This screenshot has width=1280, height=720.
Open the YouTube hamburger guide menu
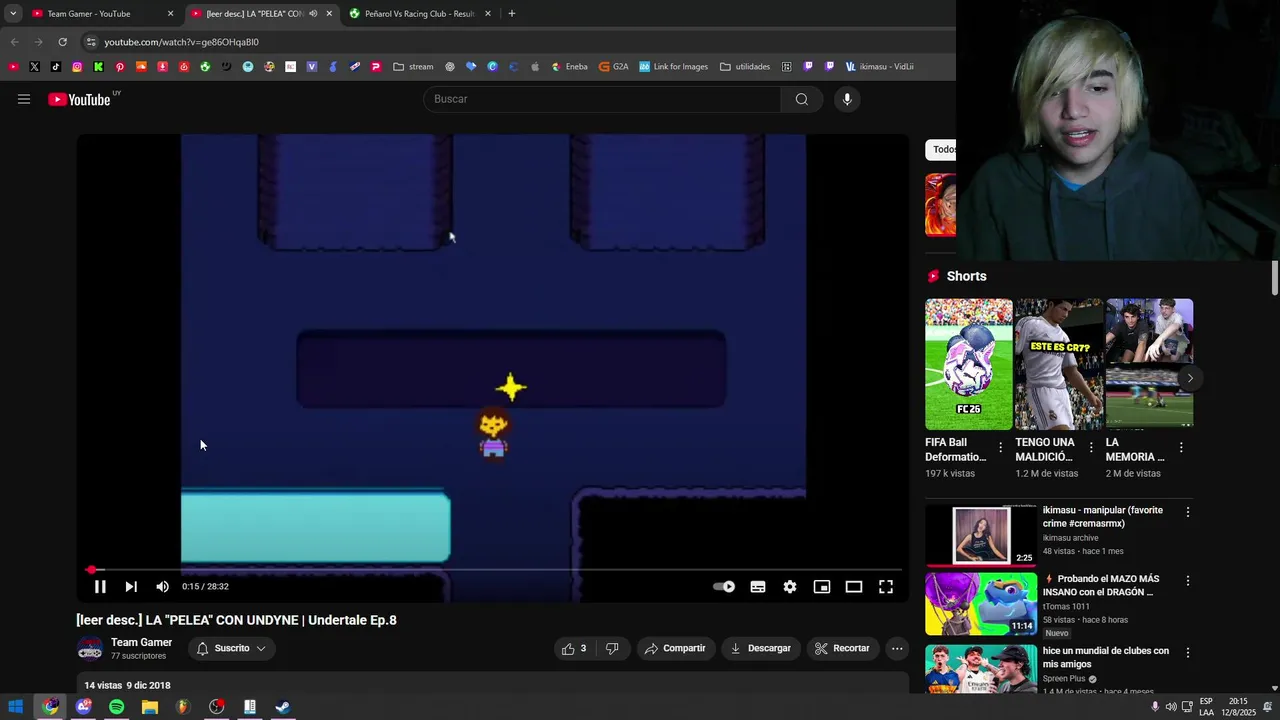pos(24,99)
